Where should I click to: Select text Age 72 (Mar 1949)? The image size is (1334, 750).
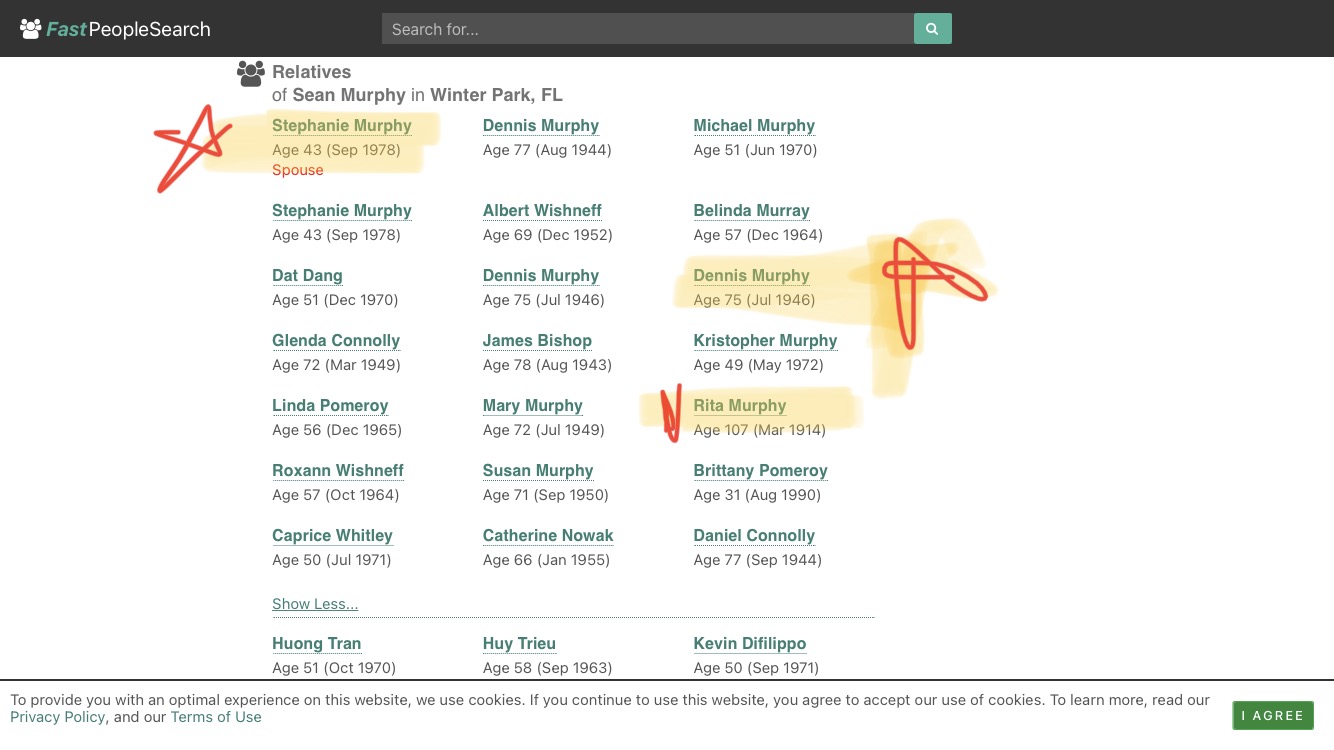(x=336, y=365)
